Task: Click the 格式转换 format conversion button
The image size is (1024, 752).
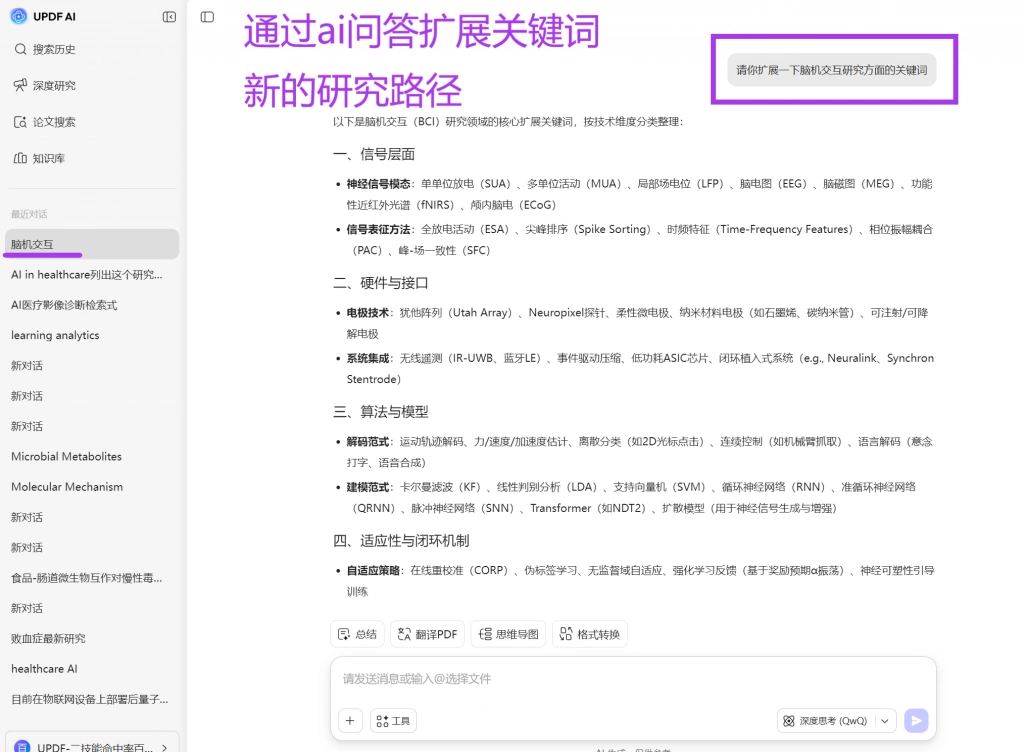Action: [x=590, y=634]
